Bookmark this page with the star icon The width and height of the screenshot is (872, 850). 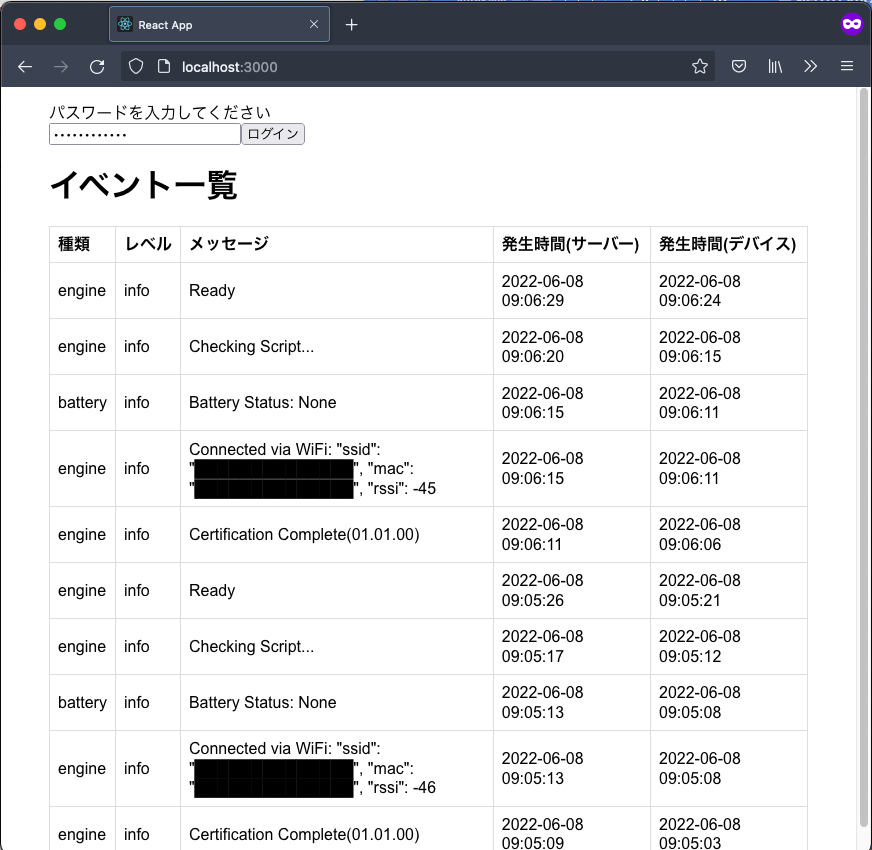tap(699, 66)
